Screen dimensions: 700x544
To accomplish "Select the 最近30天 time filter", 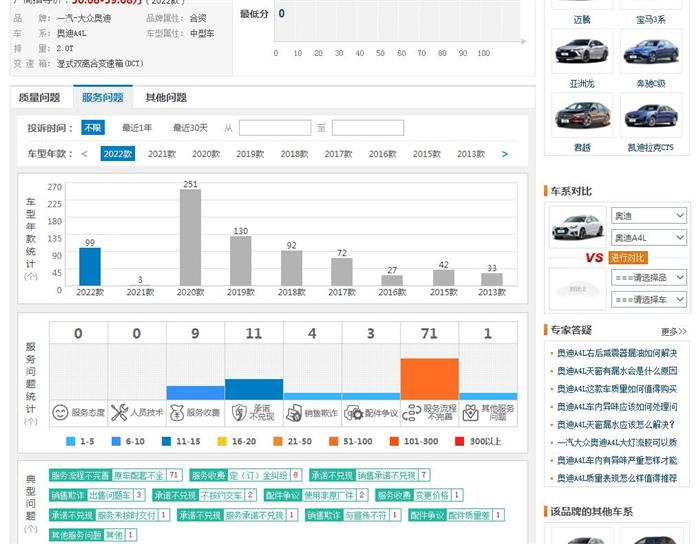I will pos(190,128).
